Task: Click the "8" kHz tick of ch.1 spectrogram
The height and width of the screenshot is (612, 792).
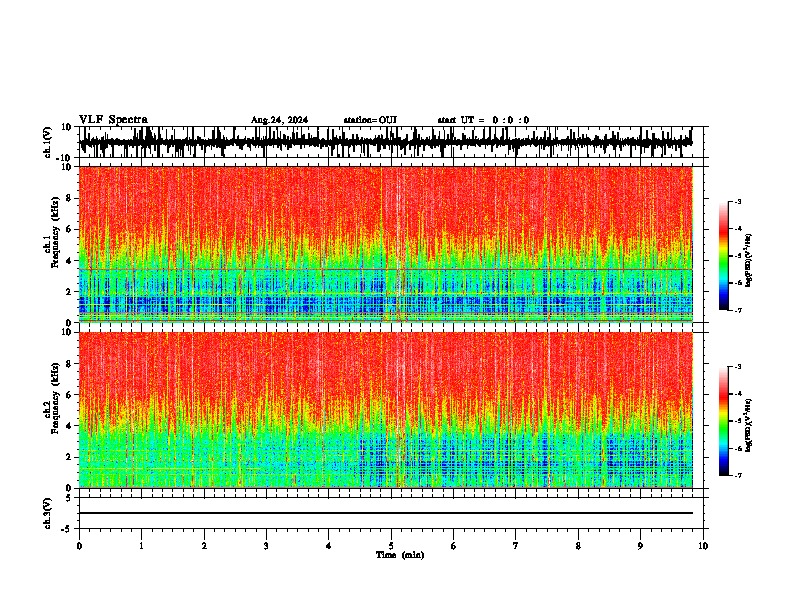Action: point(69,198)
